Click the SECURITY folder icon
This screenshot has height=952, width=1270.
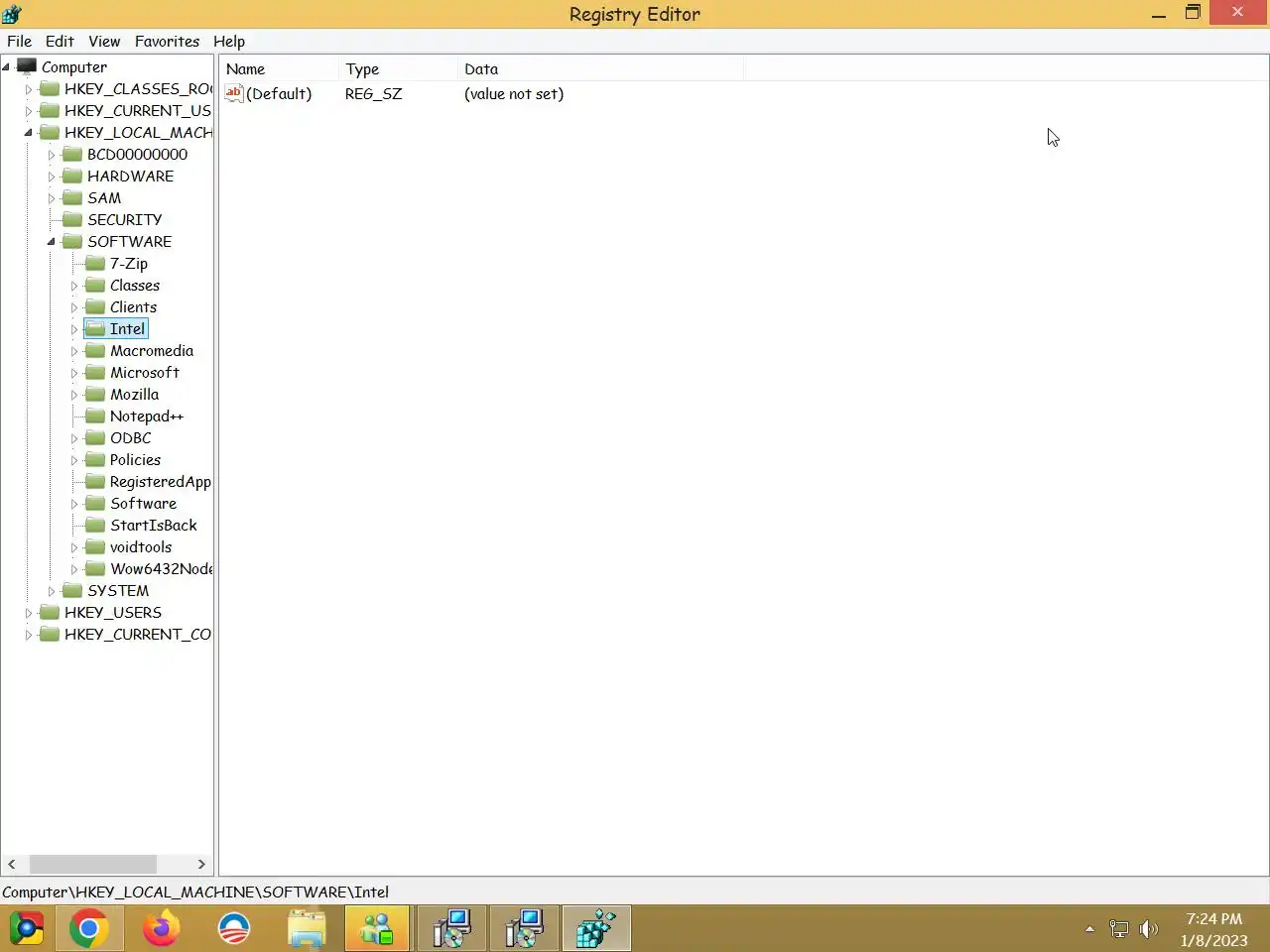pyautogui.click(x=72, y=219)
